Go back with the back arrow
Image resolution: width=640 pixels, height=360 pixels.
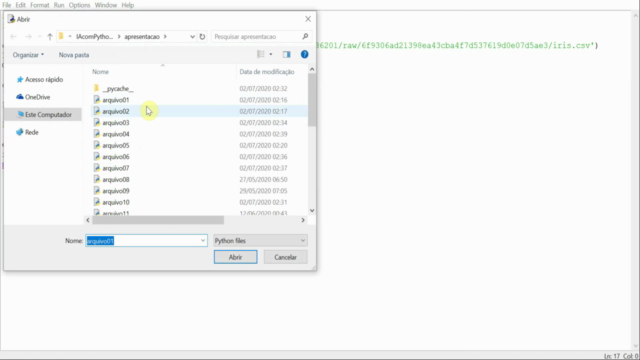(x=13, y=37)
